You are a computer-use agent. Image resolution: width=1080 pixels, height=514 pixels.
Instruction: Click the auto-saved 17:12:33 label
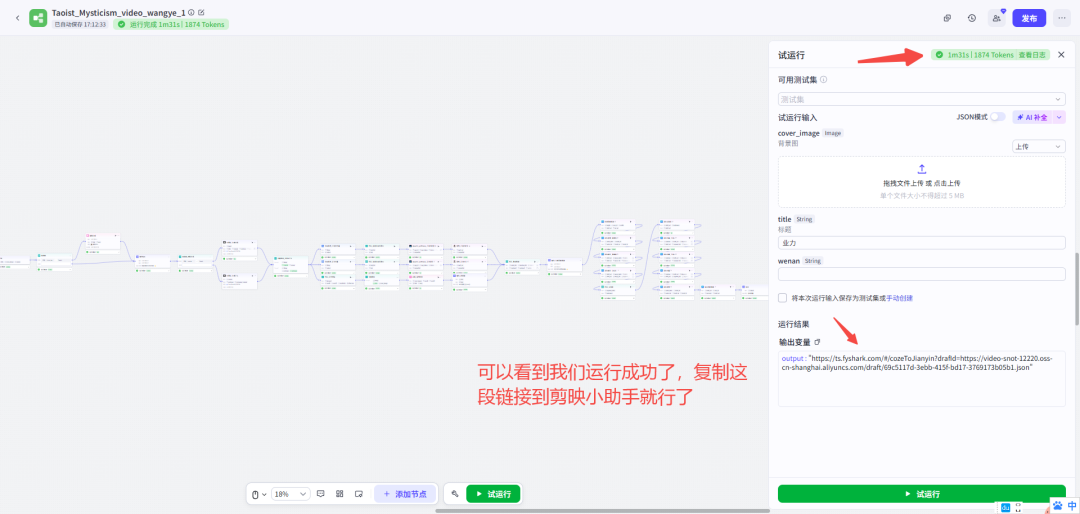pyautogui.click(x=81, y=24)
